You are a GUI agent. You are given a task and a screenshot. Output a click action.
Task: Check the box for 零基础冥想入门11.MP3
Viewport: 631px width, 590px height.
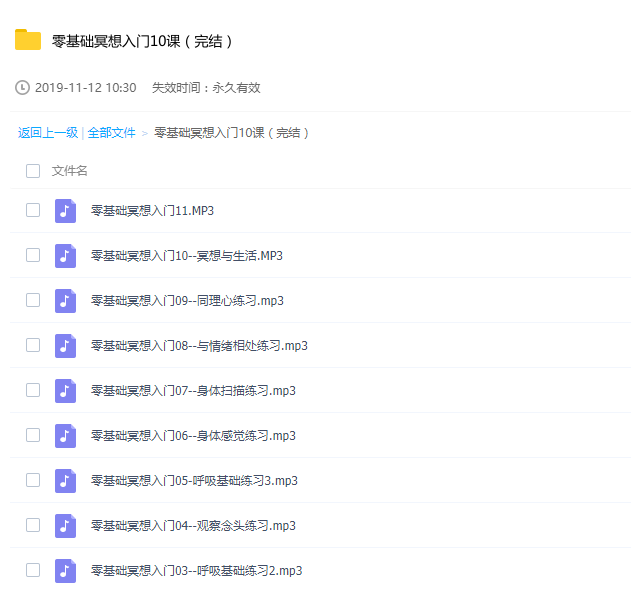tap(33, 210)
